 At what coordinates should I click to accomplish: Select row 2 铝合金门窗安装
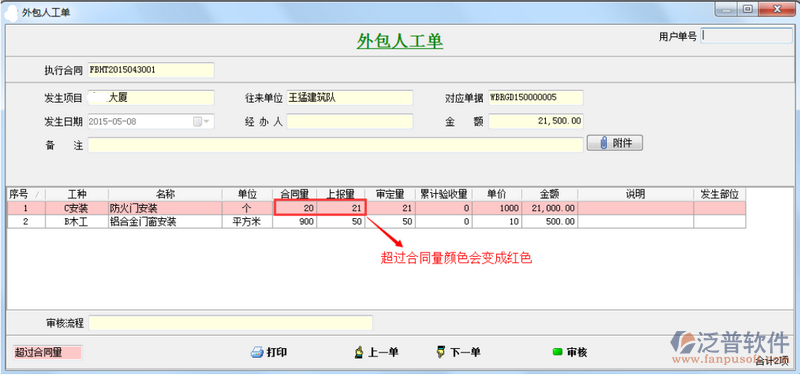(377, 222)
